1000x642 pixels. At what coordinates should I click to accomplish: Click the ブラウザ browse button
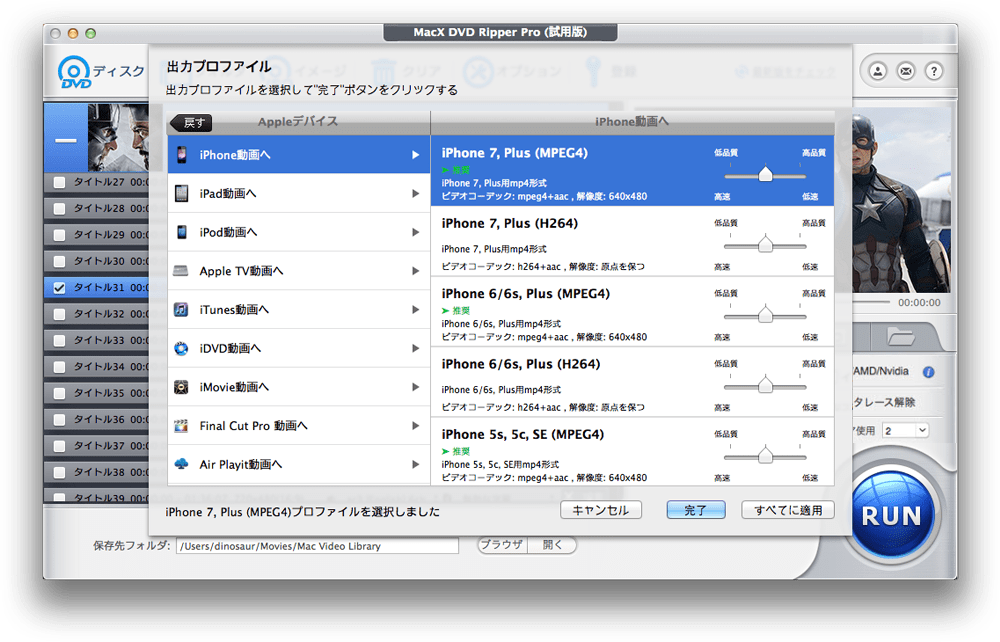pyautogui.click(x=503, y=545)
